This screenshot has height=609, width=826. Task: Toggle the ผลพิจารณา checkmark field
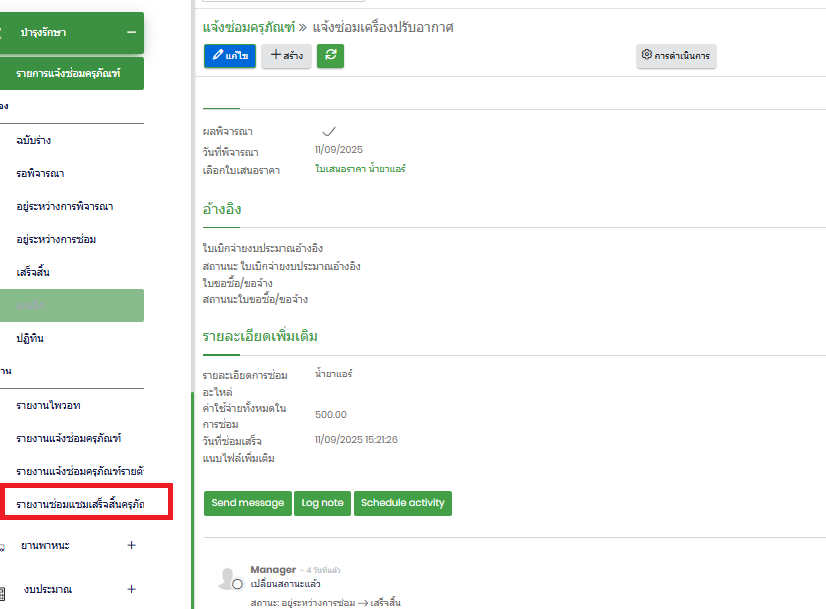[x=329, y=132]
